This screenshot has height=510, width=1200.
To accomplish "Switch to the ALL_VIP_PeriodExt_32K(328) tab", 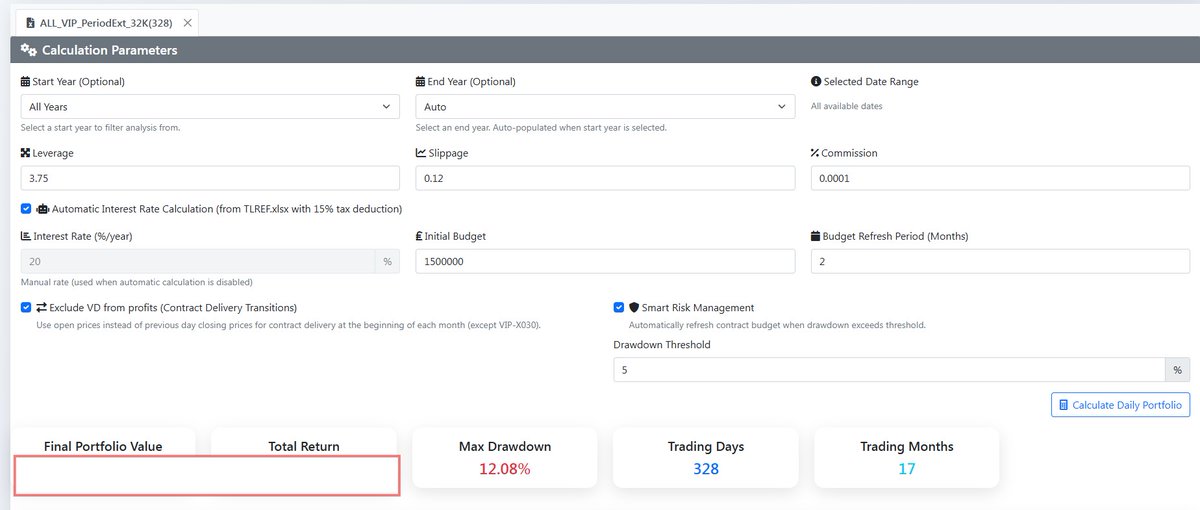I will pos(106,21).
